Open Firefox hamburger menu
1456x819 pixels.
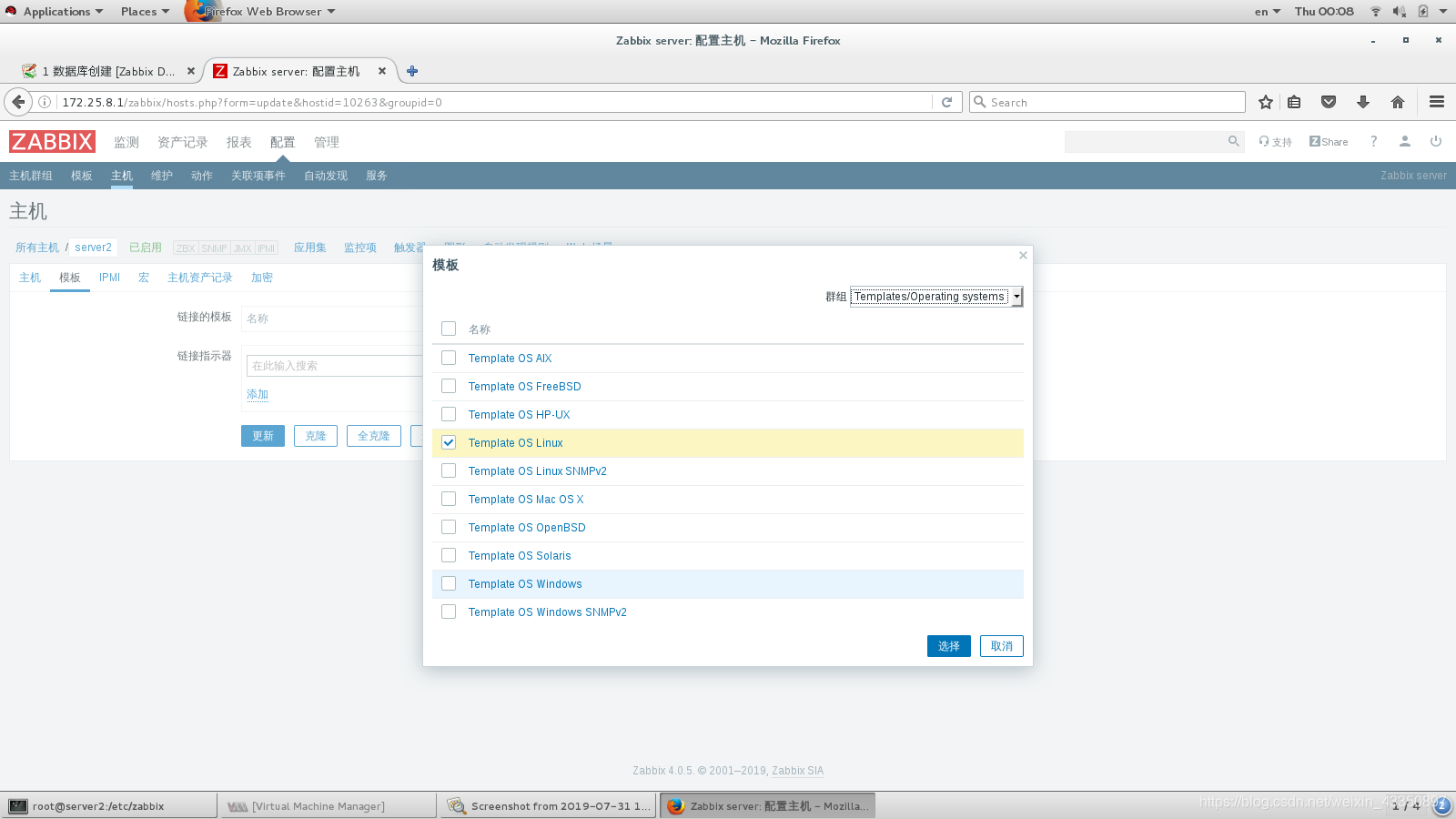[x=1437, y=102]
